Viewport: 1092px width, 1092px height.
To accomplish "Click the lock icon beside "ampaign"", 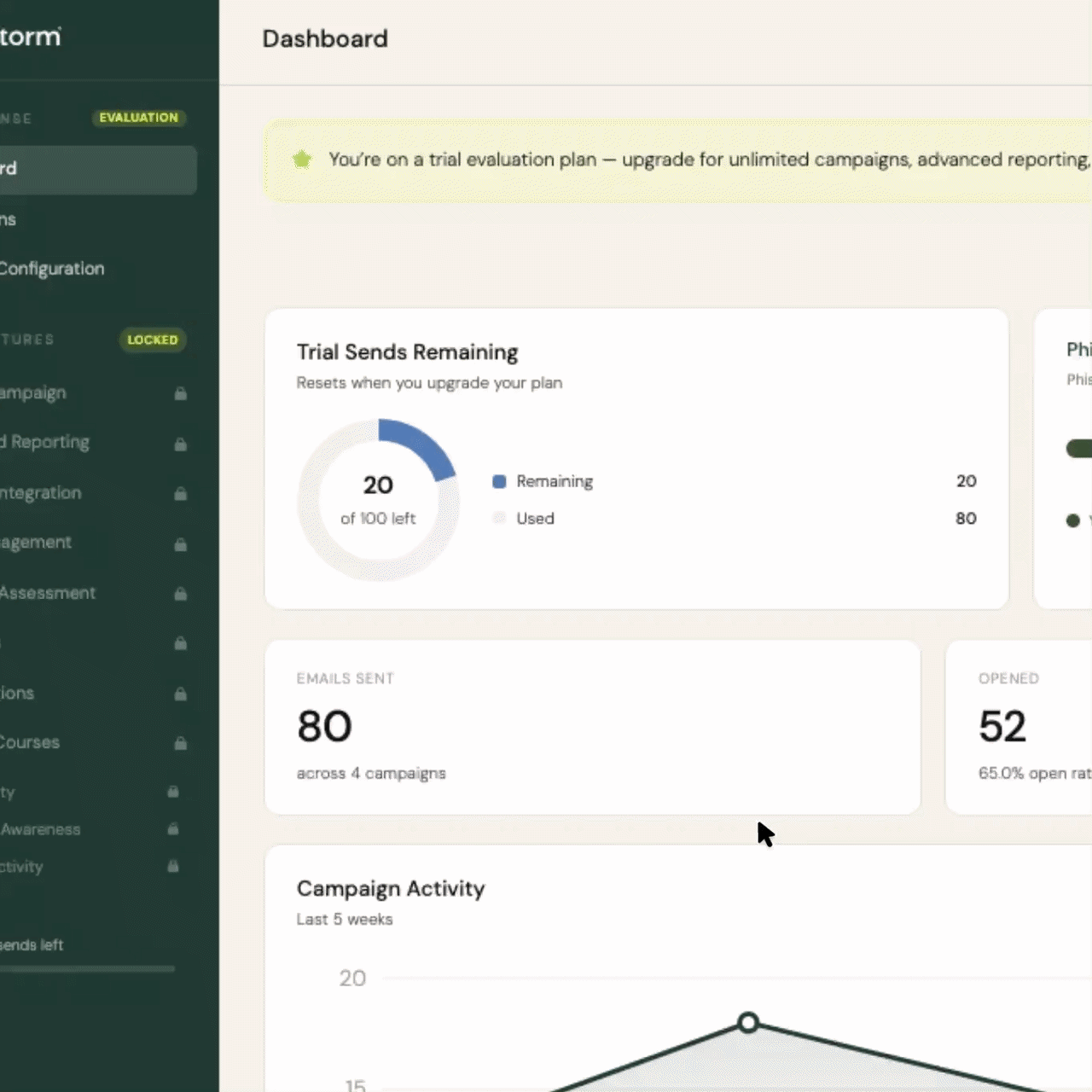I will coord(181,393).
